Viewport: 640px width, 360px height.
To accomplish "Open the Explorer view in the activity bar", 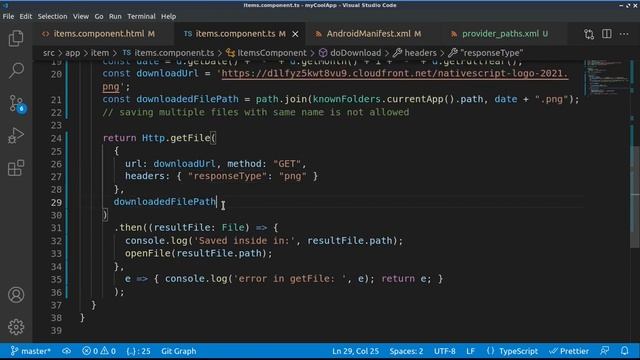I will [x=16, y=38].
